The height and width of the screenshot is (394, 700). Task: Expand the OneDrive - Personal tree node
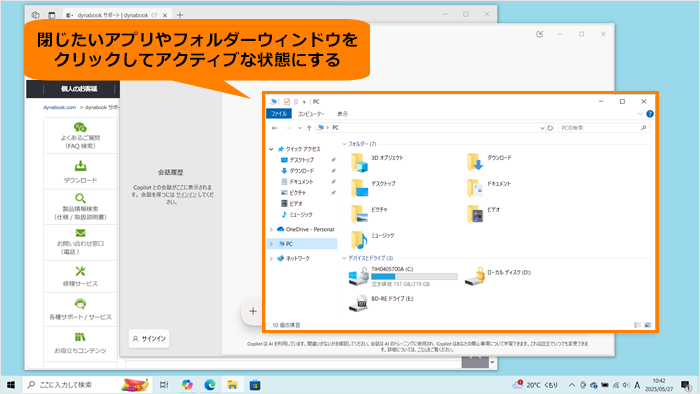pyautogui.click(x=271, y=229)
